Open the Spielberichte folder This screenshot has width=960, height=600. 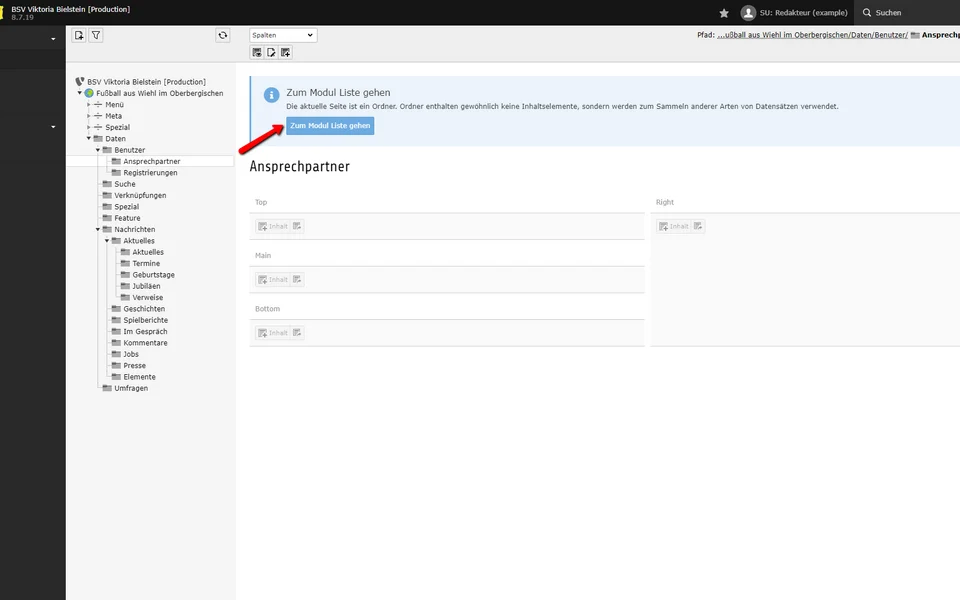145,320
